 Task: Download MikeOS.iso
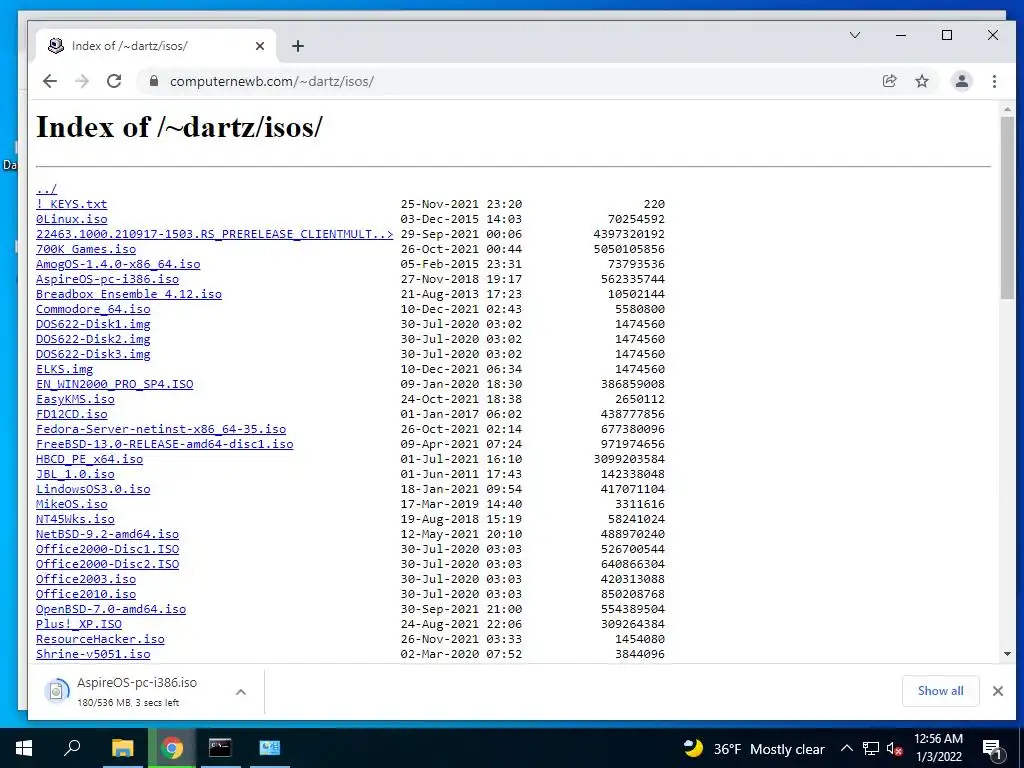[x=71, y=505]
